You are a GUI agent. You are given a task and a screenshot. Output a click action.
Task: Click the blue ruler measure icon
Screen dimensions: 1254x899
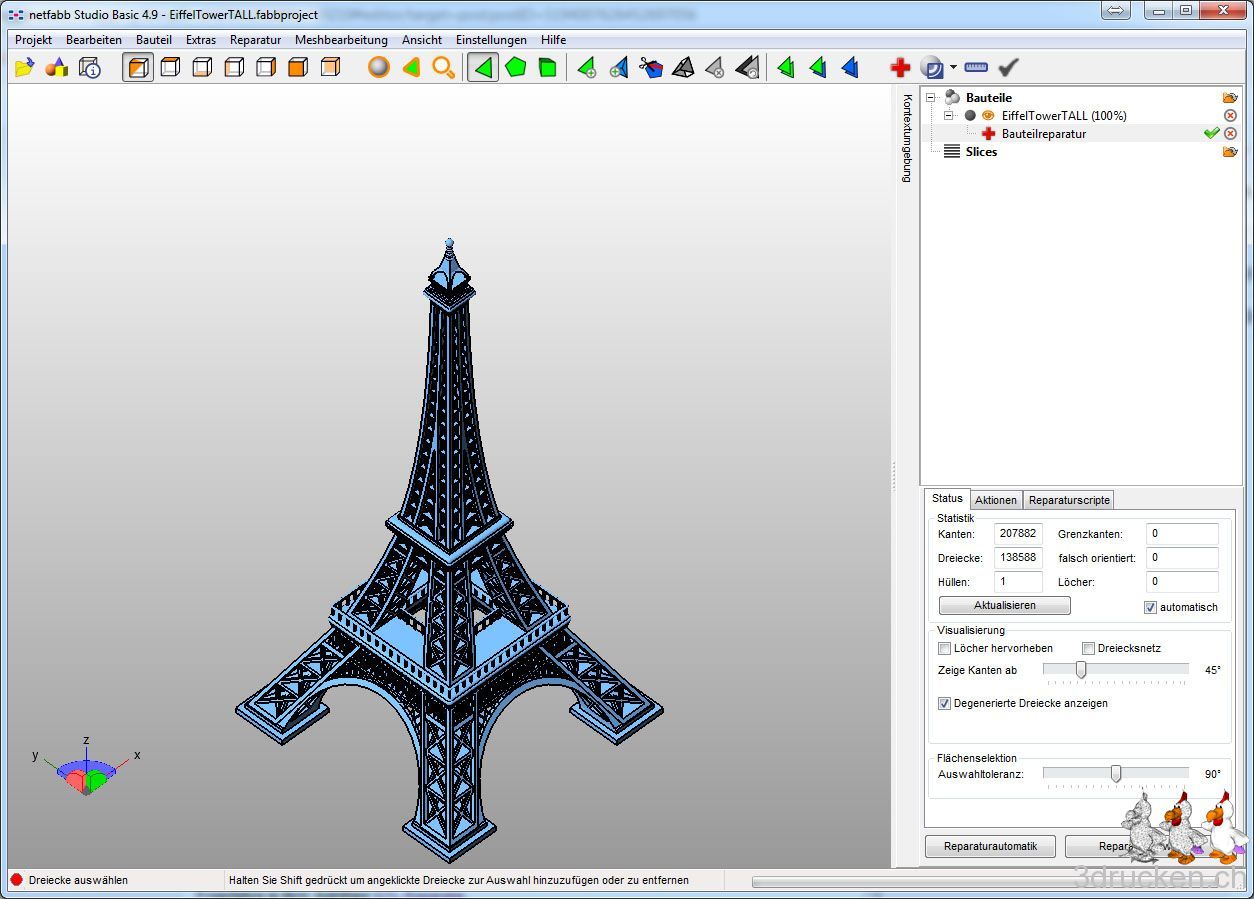tap(976, 68)
